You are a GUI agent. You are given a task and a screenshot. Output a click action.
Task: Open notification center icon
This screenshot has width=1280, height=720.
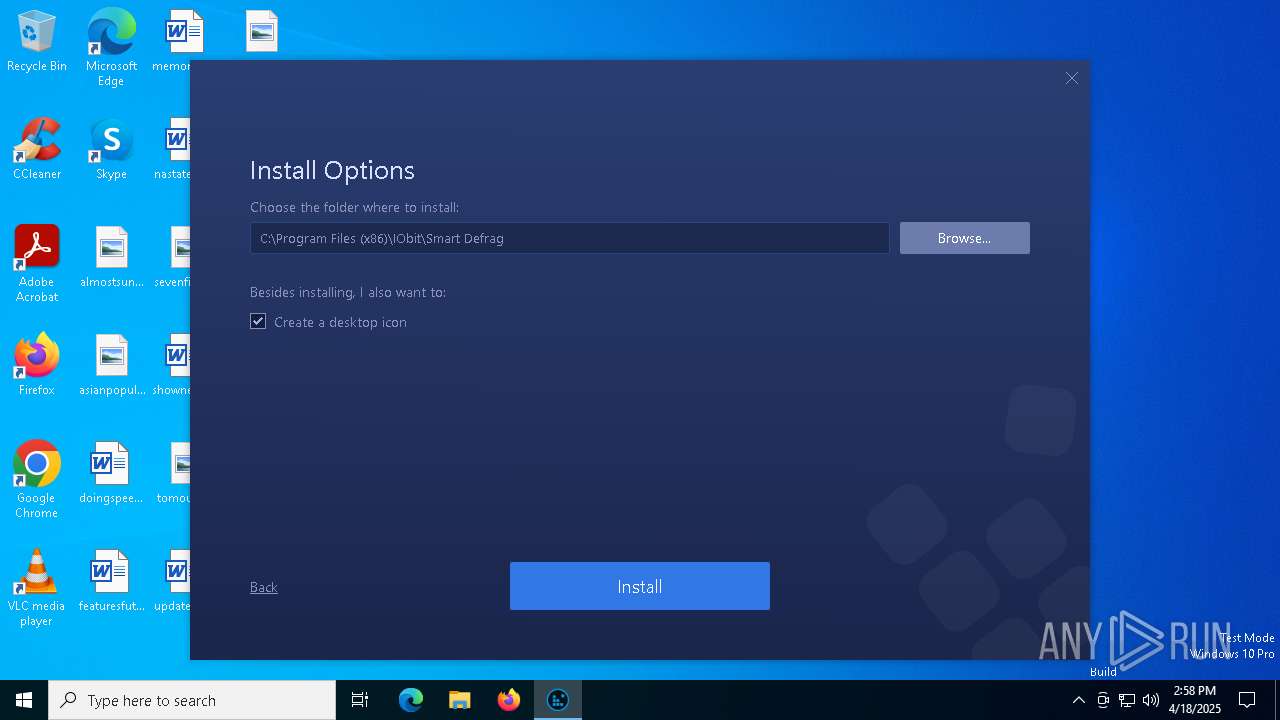[x=1247, y=700]
